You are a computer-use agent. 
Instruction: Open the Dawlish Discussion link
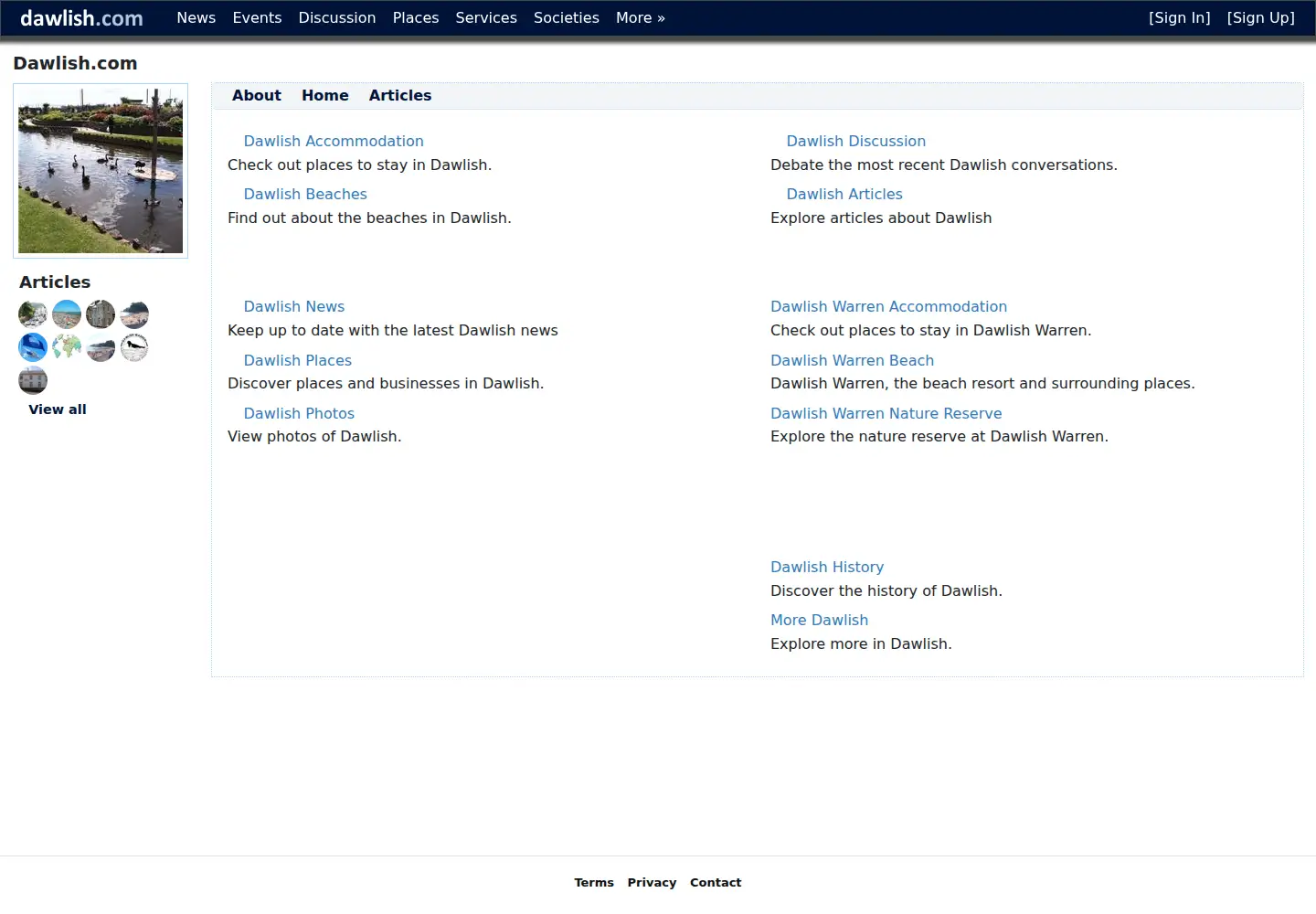[x=856, y=141]
